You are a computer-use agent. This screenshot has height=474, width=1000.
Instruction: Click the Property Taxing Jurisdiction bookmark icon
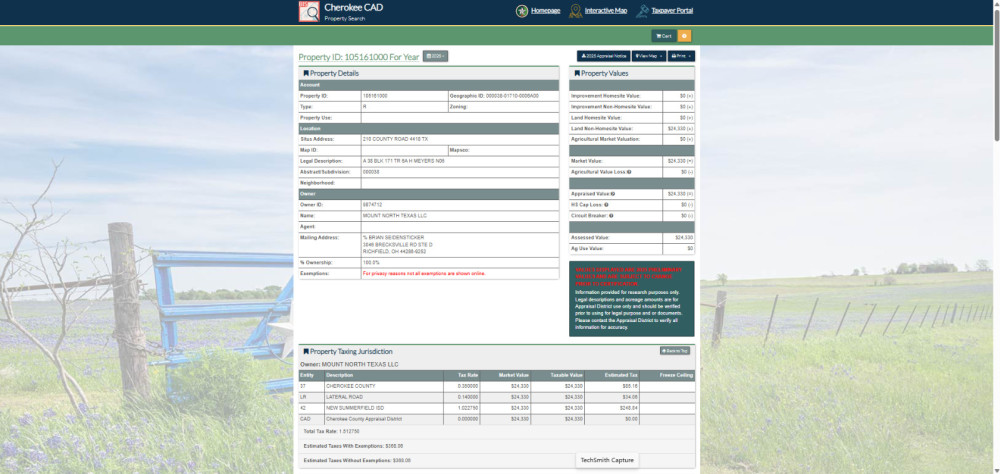click(306, 352)
